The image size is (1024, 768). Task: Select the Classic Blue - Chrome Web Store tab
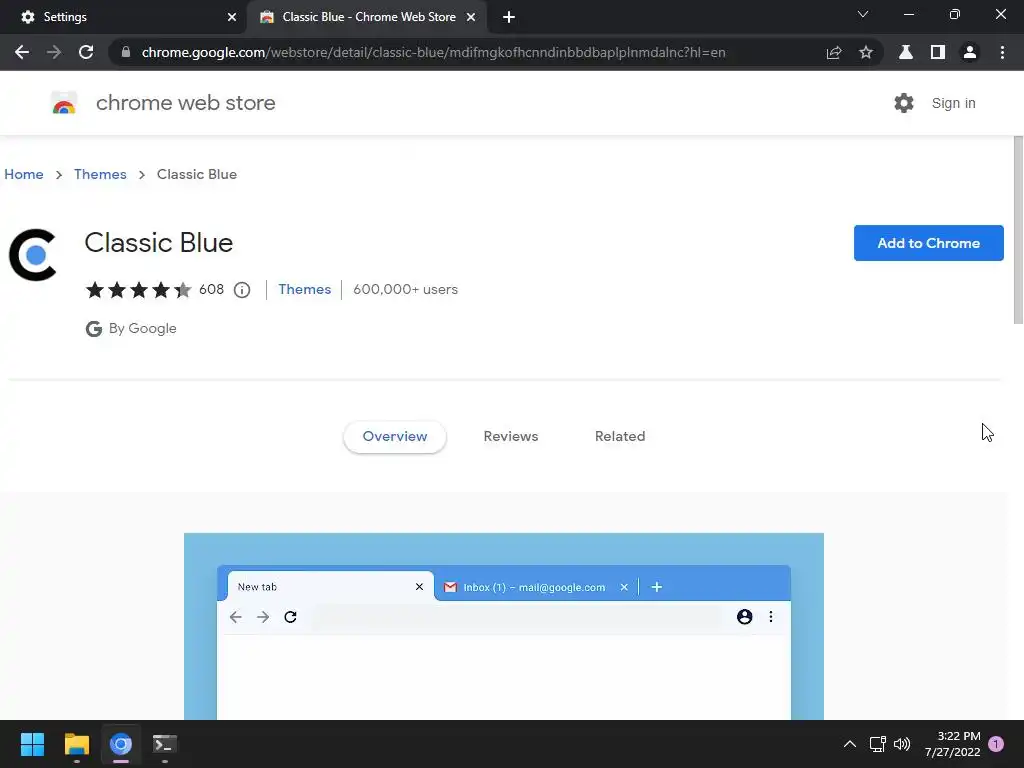[x=368, y=17]
